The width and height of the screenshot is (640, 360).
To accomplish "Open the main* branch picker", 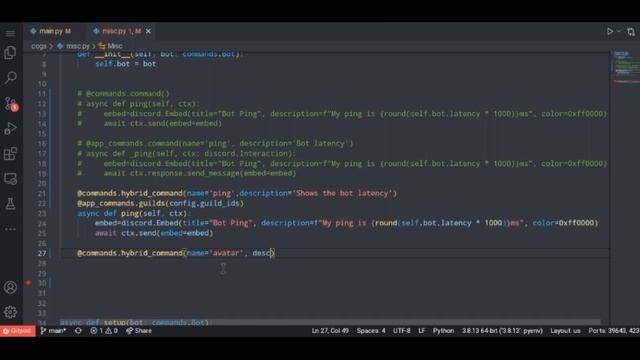I will click(x=53, y=331).
